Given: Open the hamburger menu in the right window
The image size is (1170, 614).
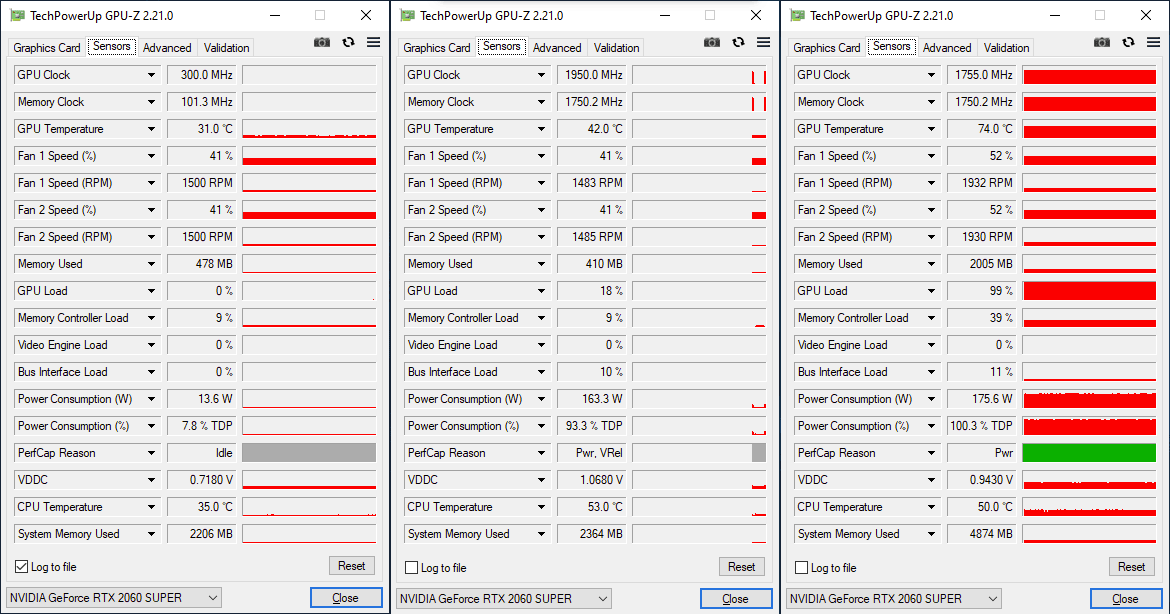Looking at the screenshot, I should [x=1153, y=42].
